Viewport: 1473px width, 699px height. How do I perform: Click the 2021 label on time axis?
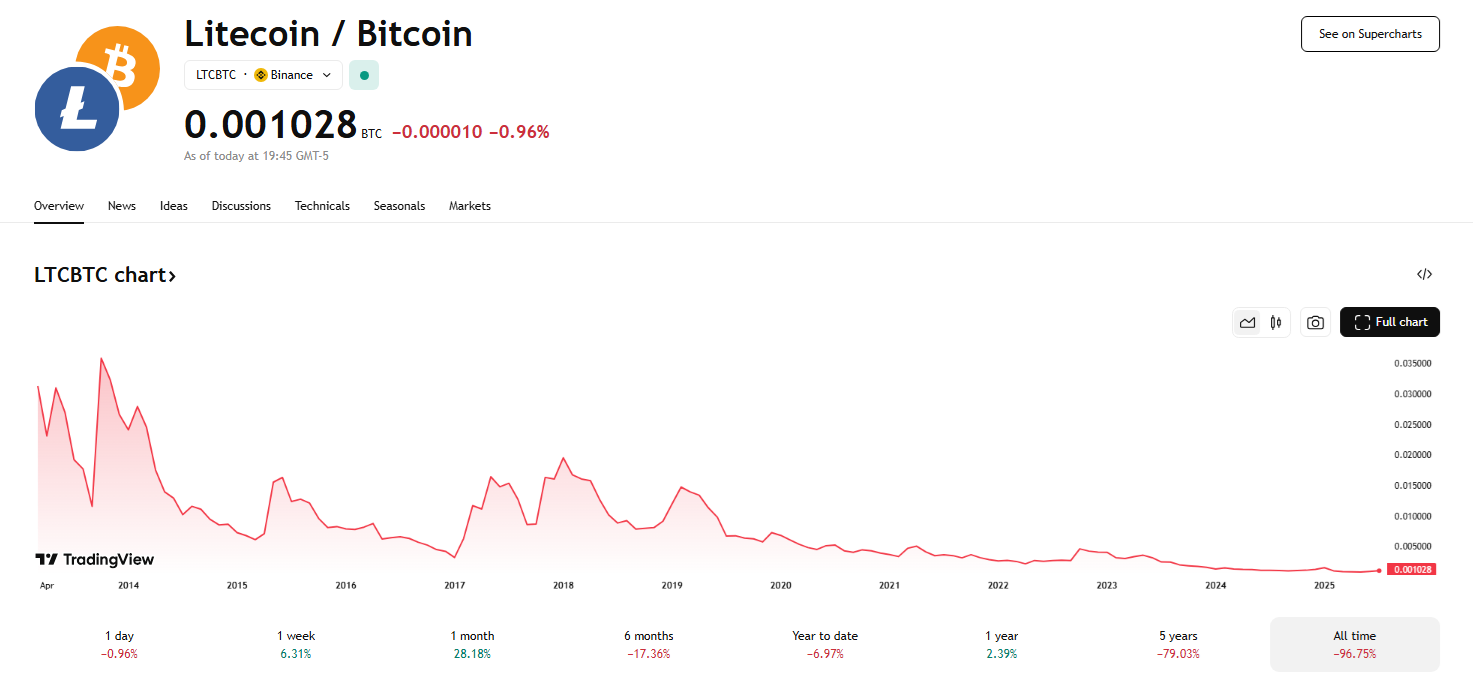click(889, 585)
